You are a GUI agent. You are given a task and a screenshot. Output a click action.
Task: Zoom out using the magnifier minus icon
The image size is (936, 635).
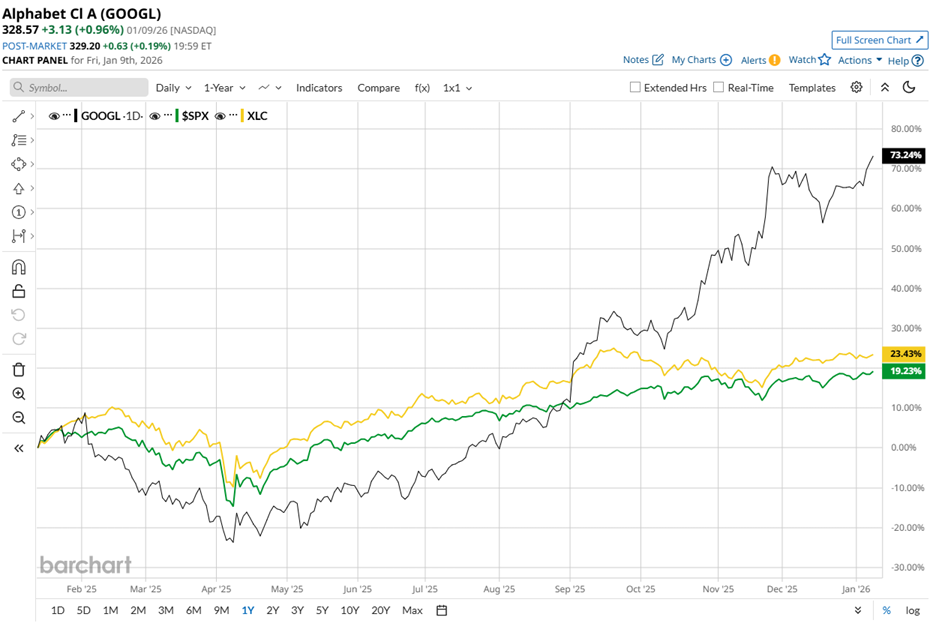coord(18,418)
